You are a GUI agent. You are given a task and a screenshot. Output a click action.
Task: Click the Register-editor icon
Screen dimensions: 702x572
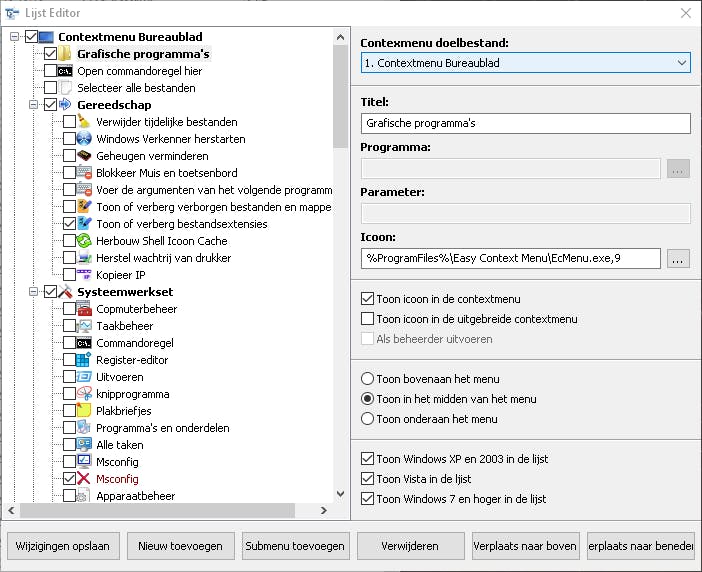click(x=85, y=360)
